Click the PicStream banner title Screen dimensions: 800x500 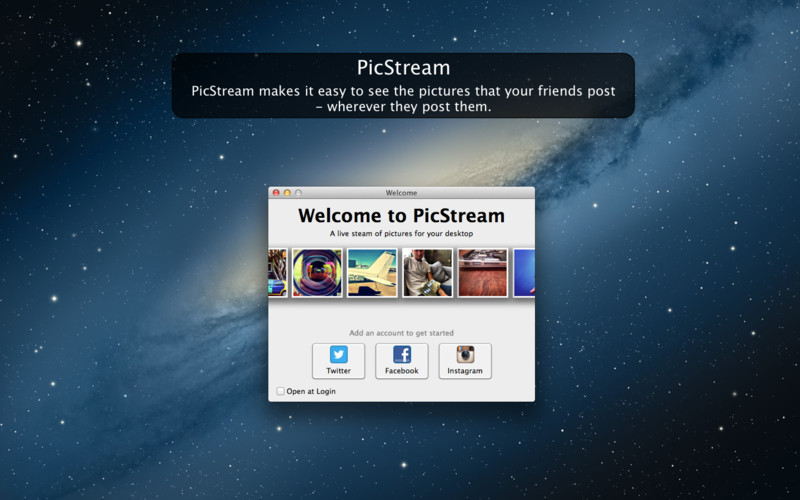[403, 68]
